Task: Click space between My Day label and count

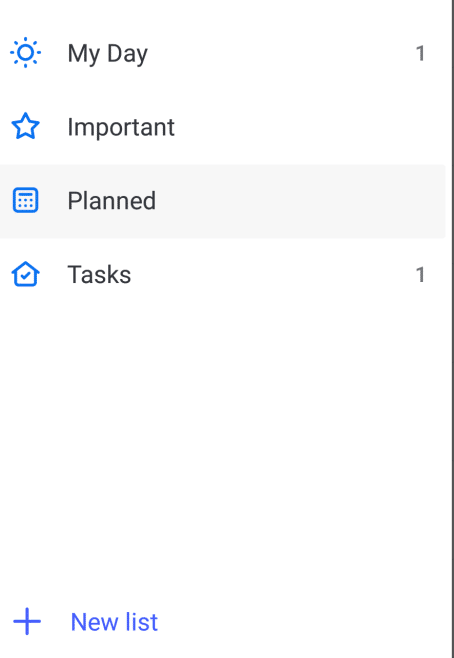Action: [280, 53]
